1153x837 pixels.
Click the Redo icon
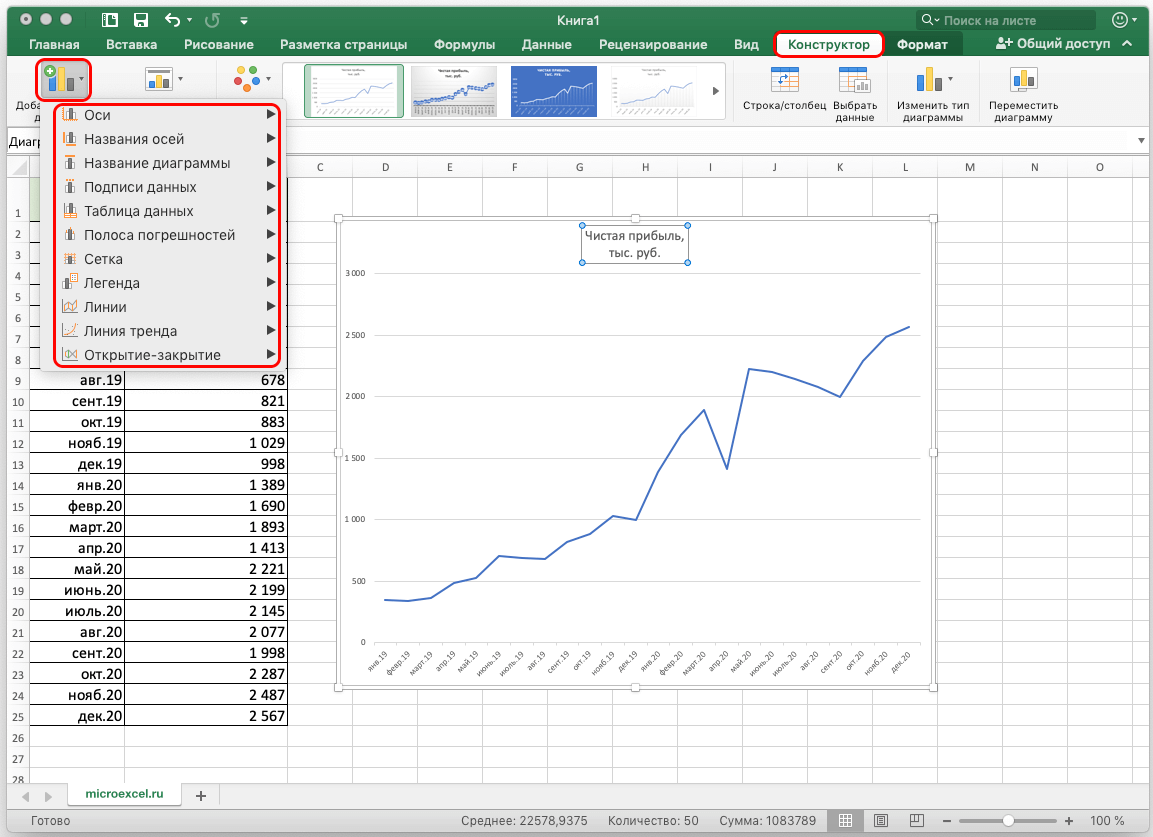pyautogui.click(x=212, y=21)
